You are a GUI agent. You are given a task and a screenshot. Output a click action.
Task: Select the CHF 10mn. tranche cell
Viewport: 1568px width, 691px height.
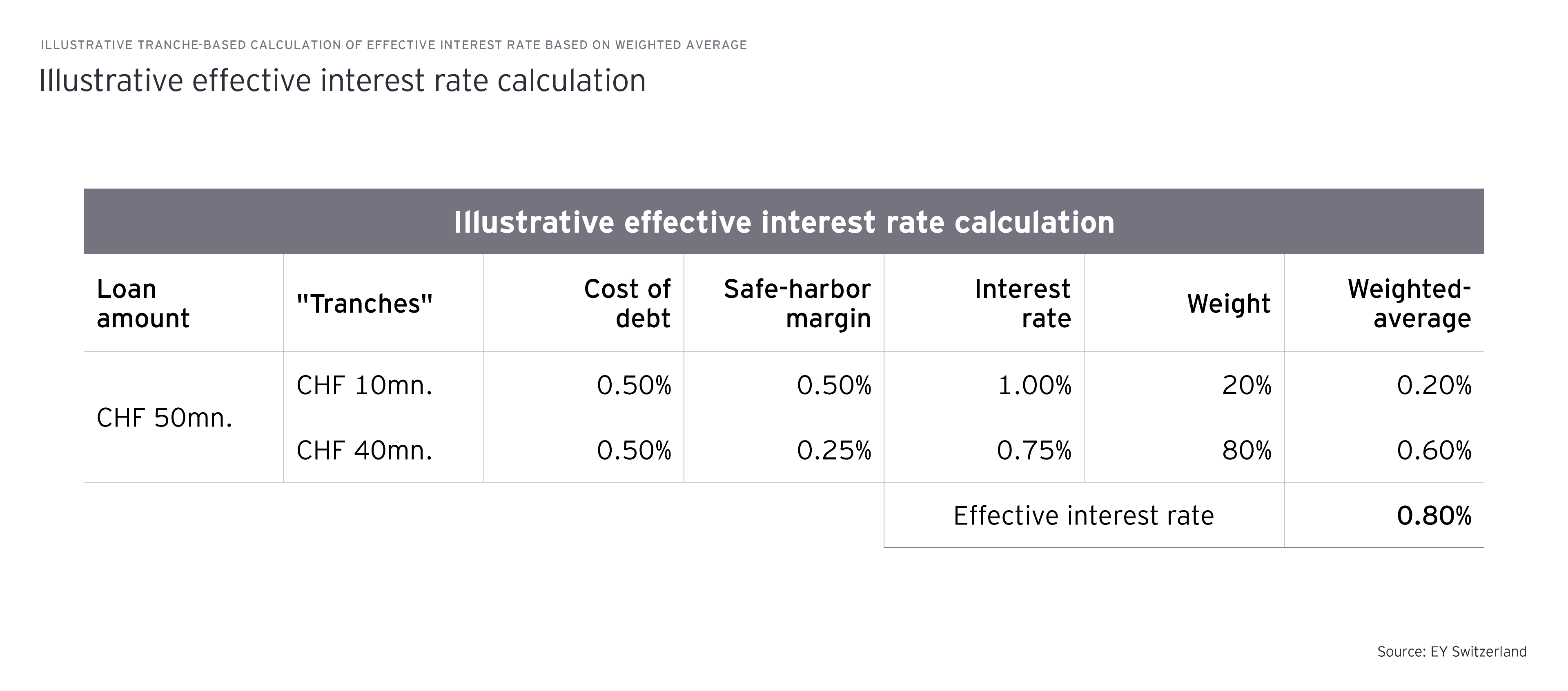(x=364, y=385)
